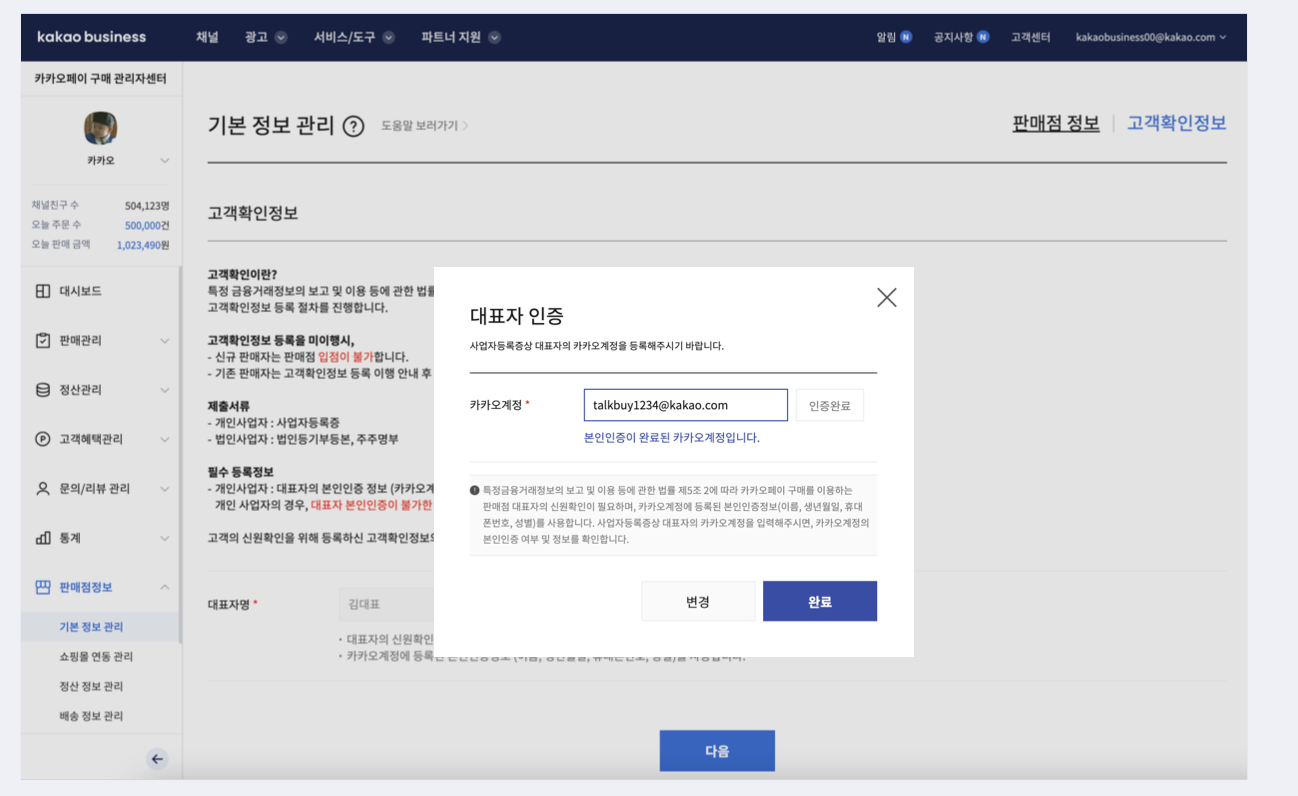Select 채널 in the top navigation

click(207, 37)
